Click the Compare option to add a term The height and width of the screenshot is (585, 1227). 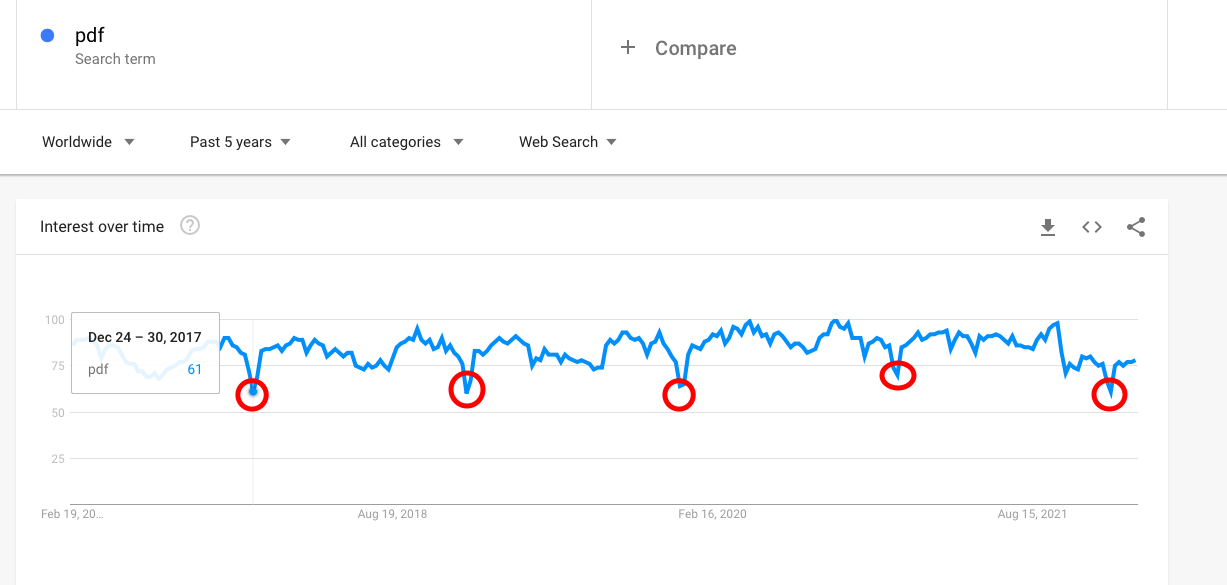(694, 47)
